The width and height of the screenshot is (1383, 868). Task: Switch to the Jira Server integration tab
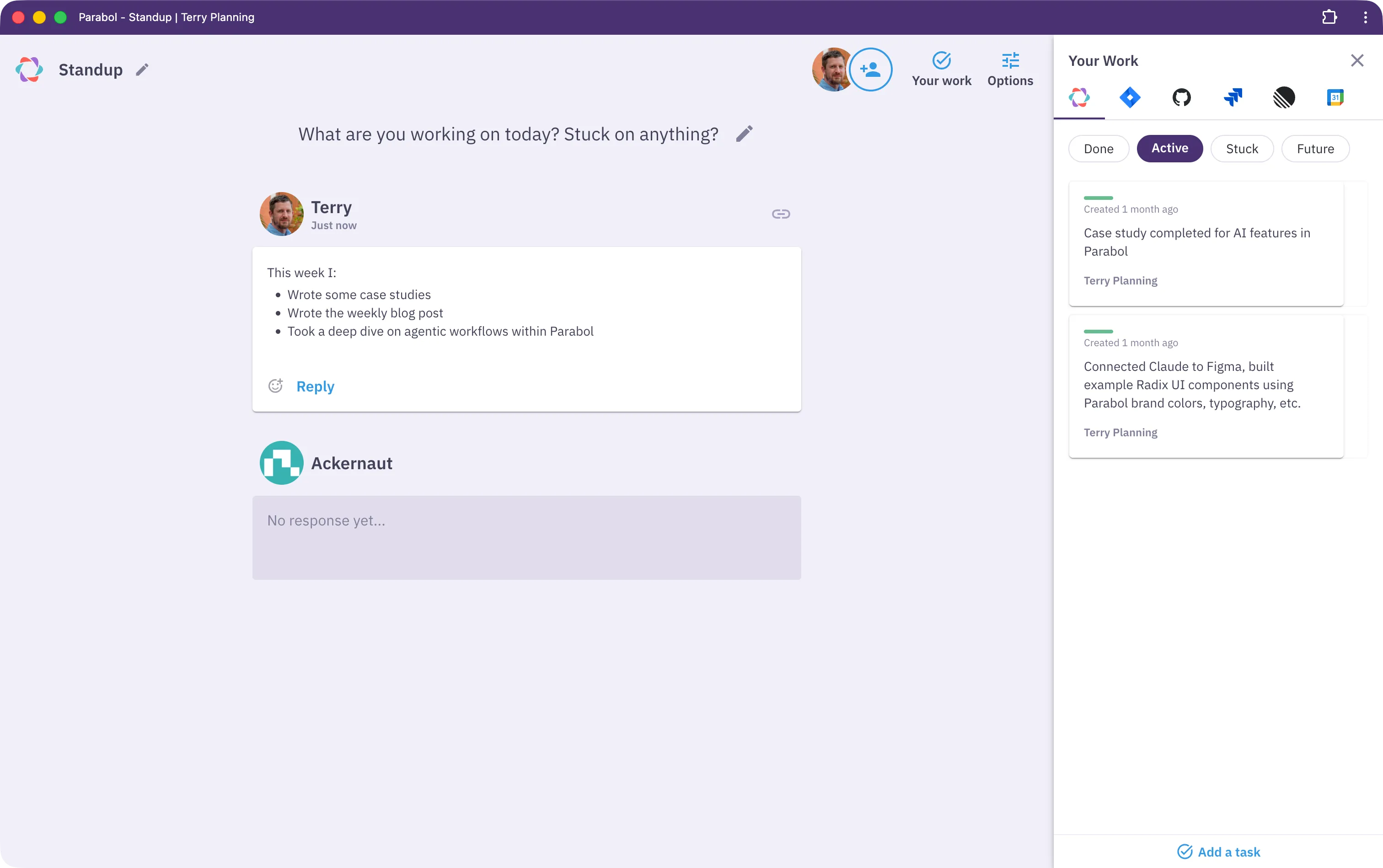(x=1233, y=97)
